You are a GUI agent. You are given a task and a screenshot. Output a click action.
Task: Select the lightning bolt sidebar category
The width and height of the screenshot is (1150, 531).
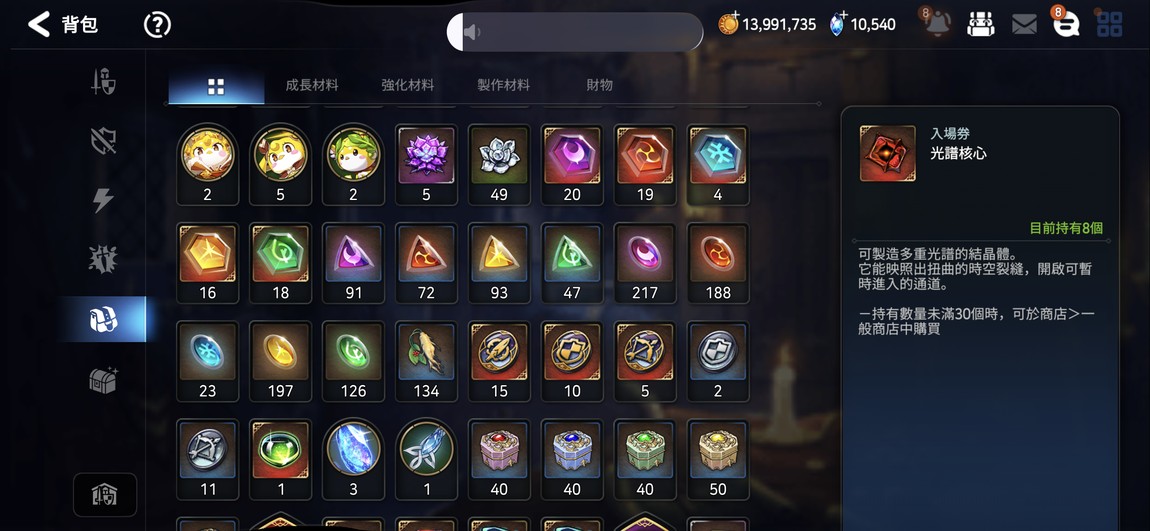point(103,199)
